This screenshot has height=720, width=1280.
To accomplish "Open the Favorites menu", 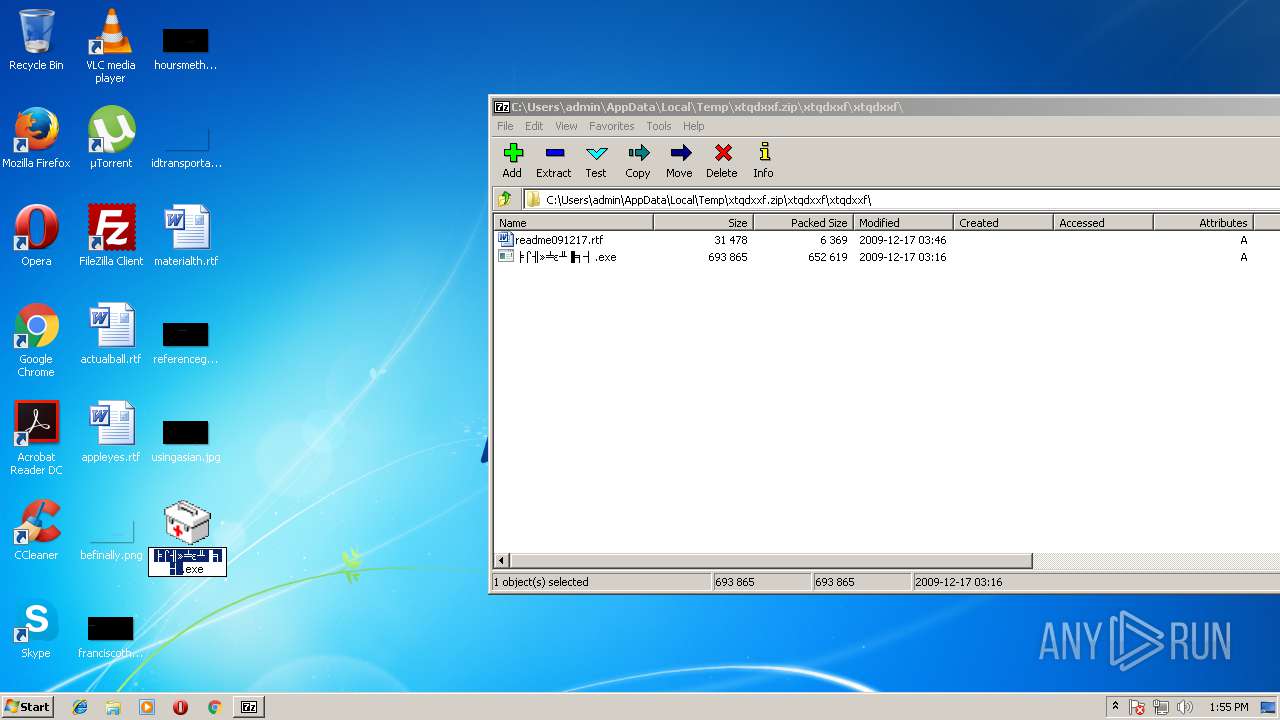I will pos(611,126).
